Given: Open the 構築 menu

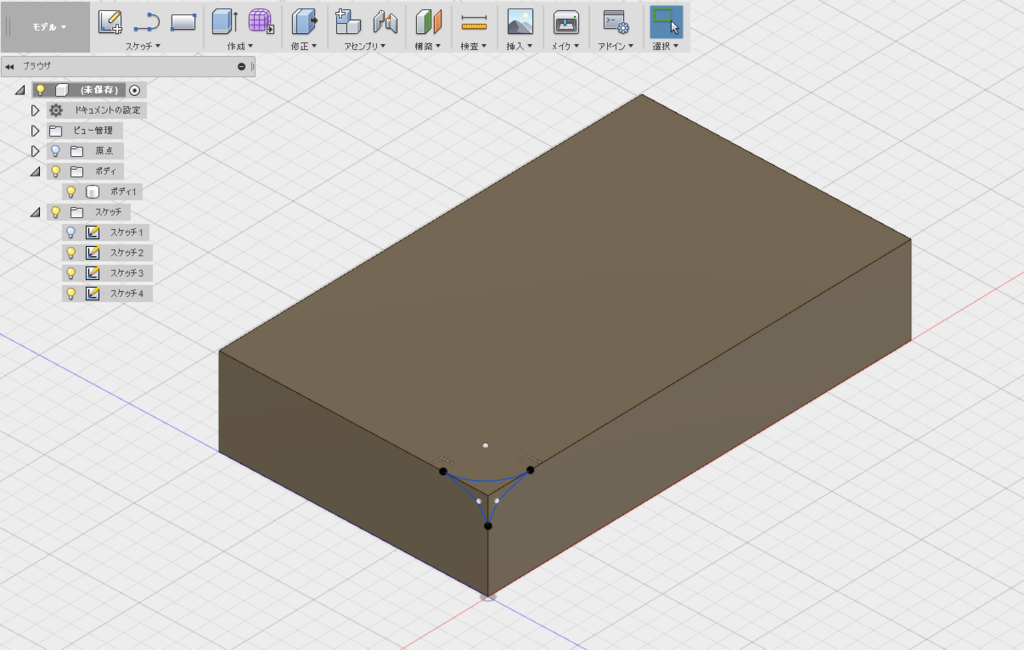Looking at the screenshot, I should pyautogui.click(x=428, y=46).
